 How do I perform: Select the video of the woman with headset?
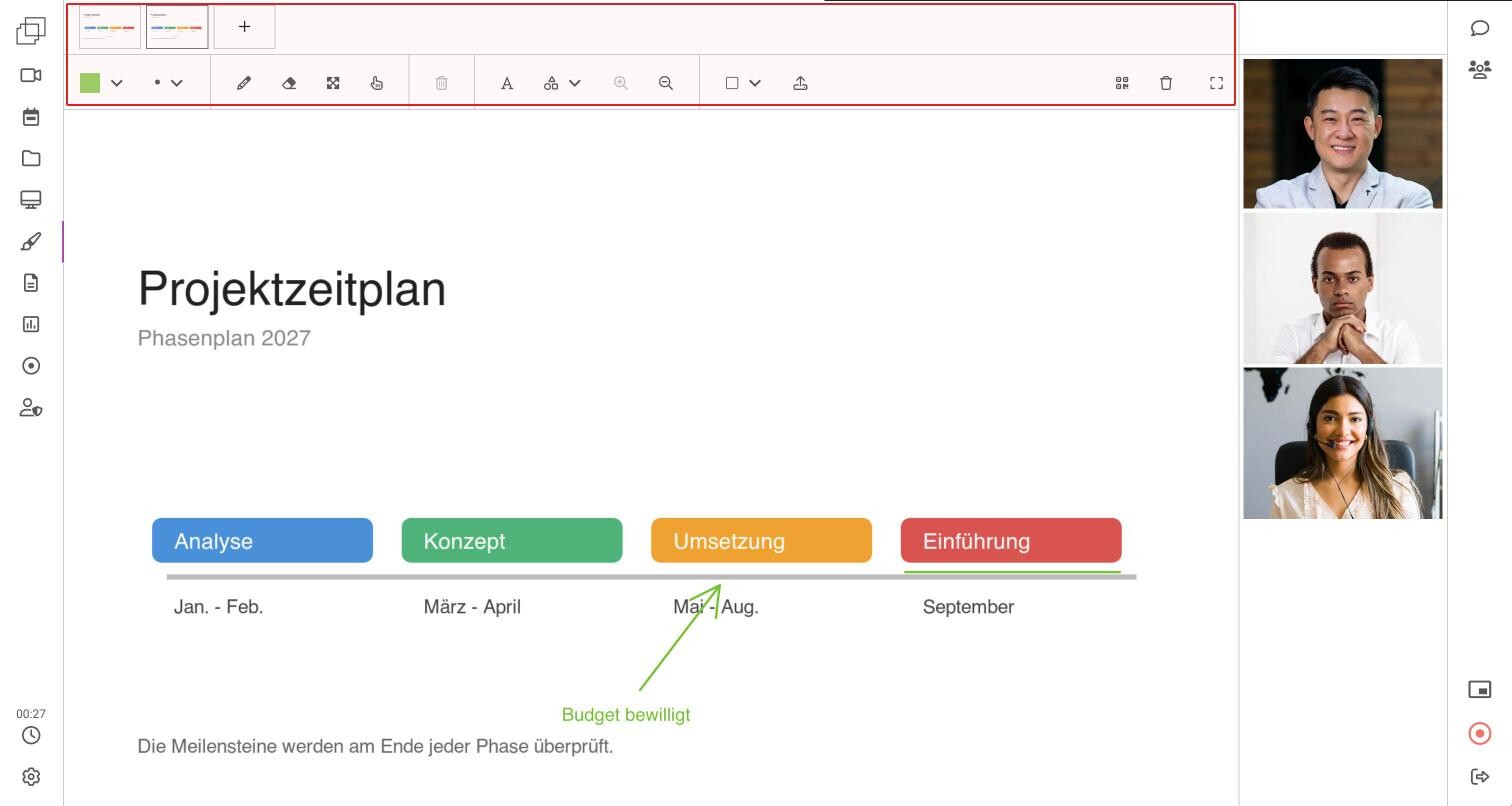(1343, 443)
